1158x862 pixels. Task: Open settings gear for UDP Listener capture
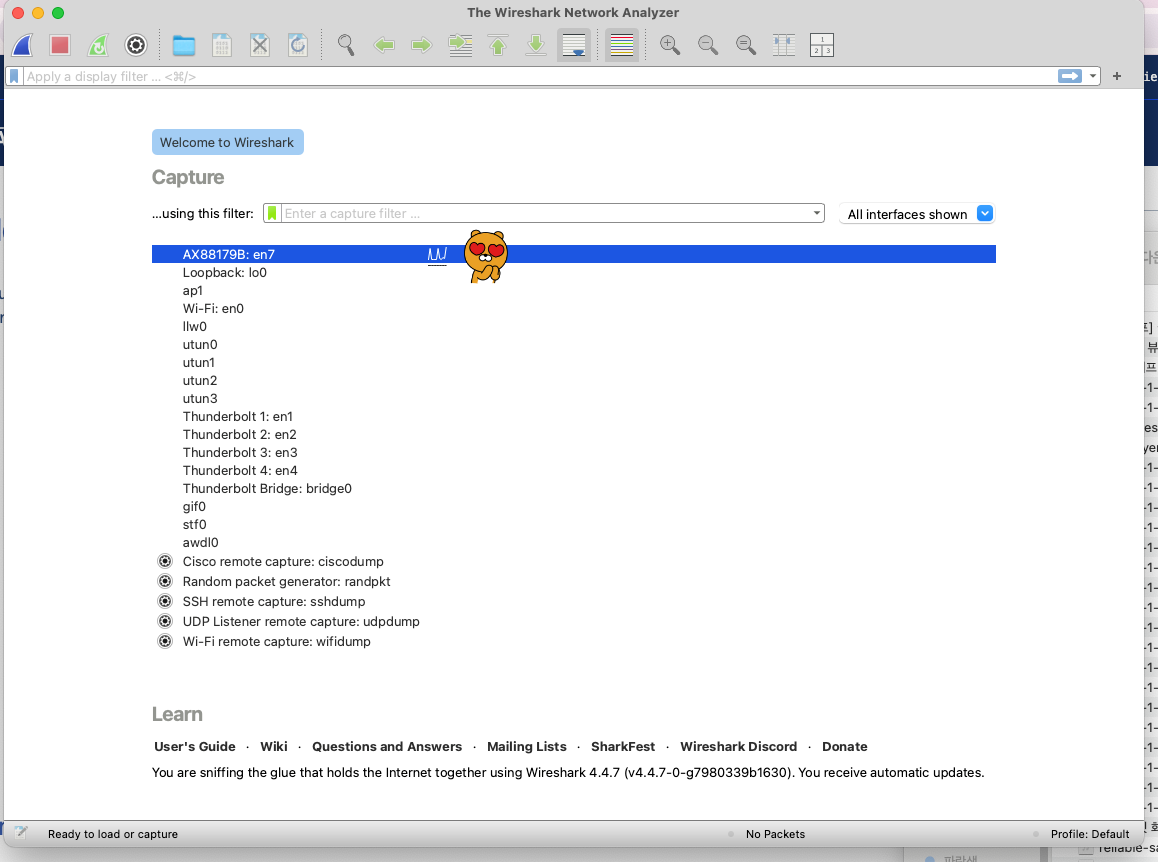[x=165, y=621]
